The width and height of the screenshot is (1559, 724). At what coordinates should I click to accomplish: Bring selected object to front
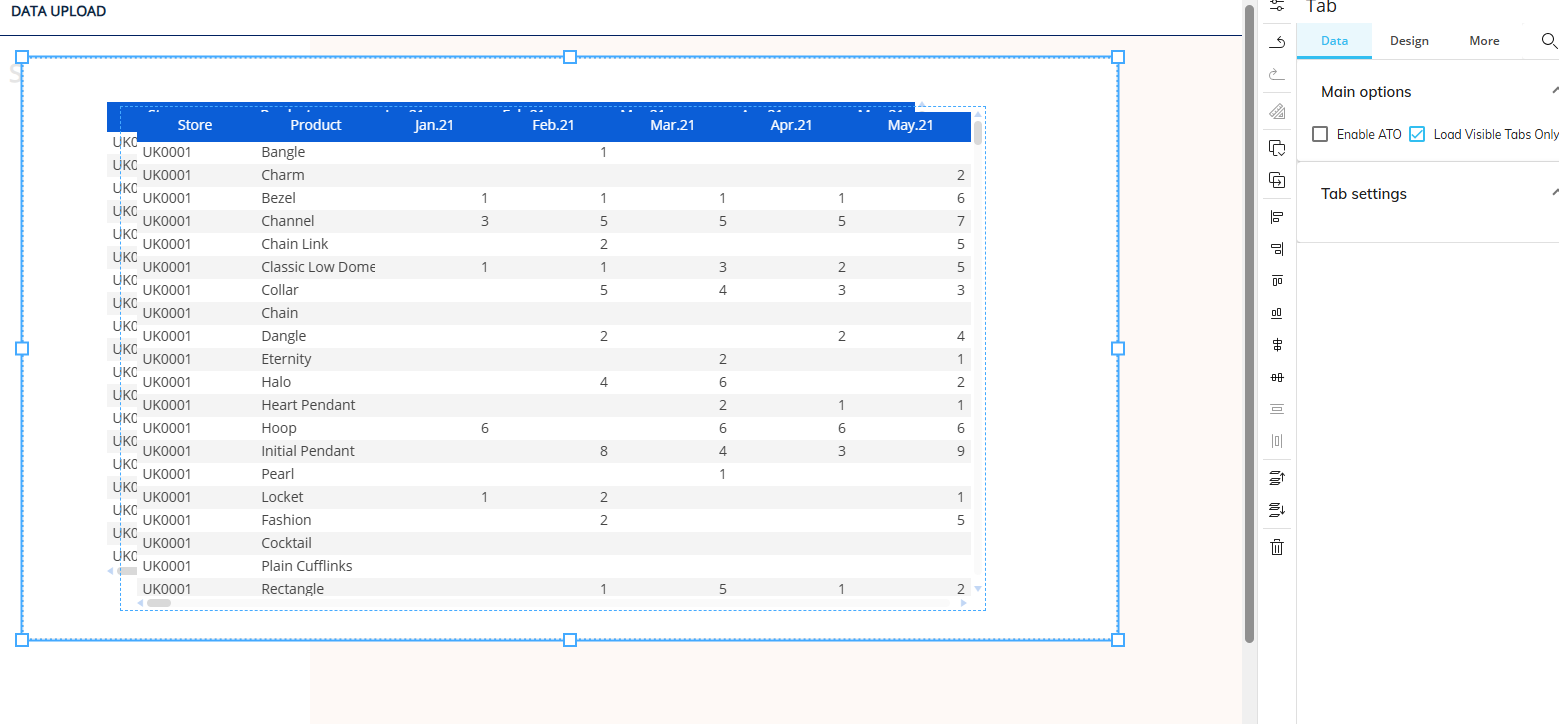1277,478
